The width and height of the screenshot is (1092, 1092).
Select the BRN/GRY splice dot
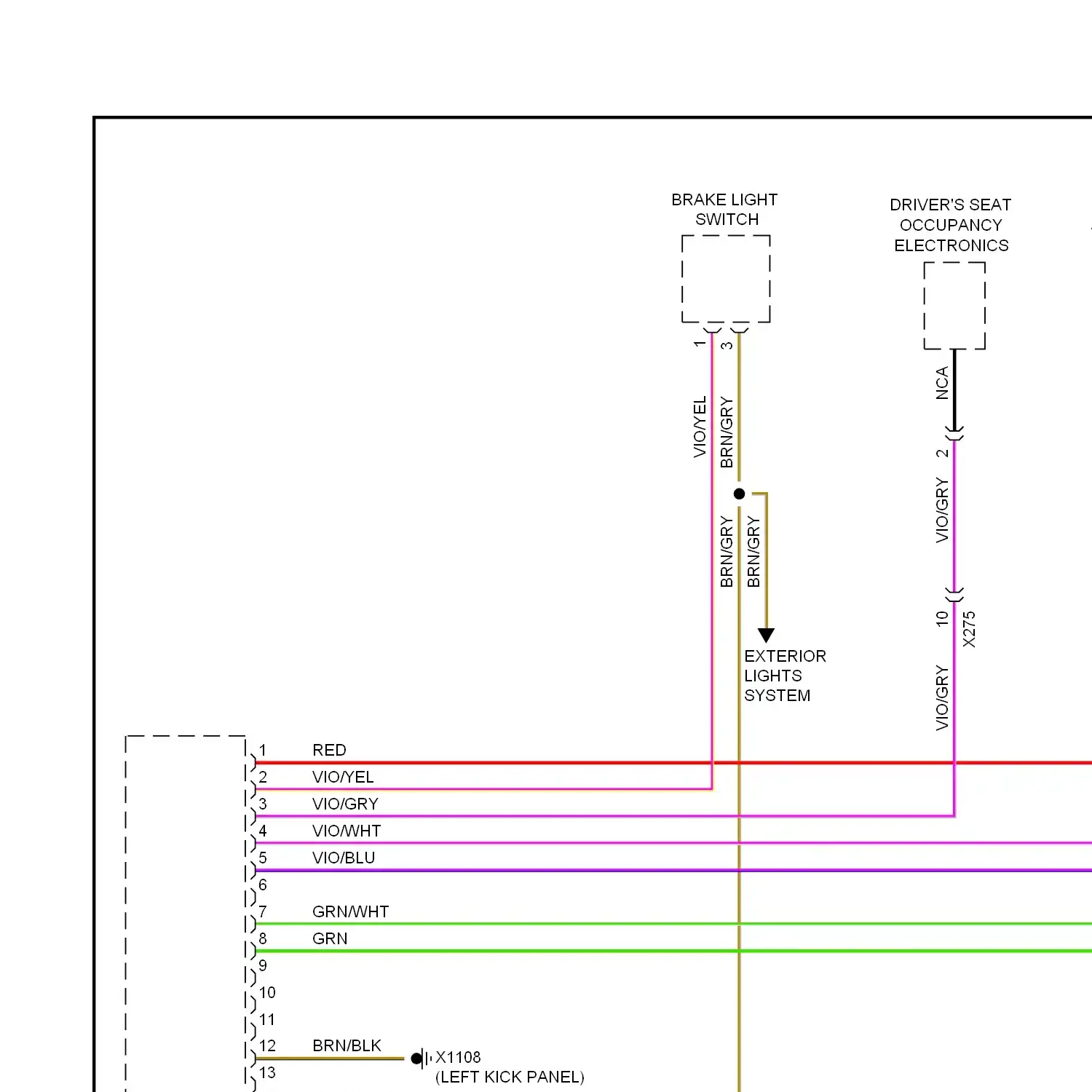(x=740, y=494)
